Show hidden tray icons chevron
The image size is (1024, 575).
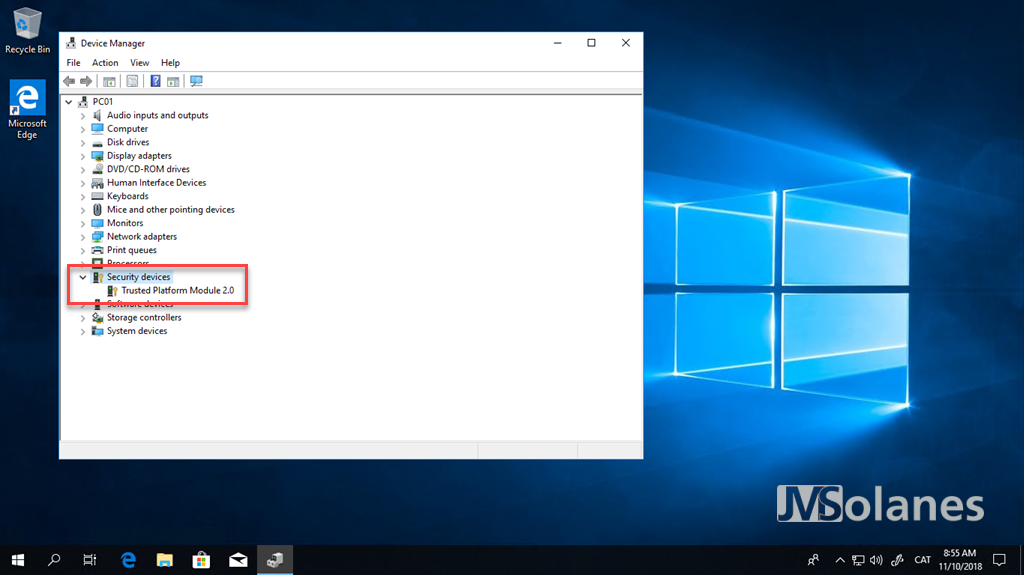[840, 560]
